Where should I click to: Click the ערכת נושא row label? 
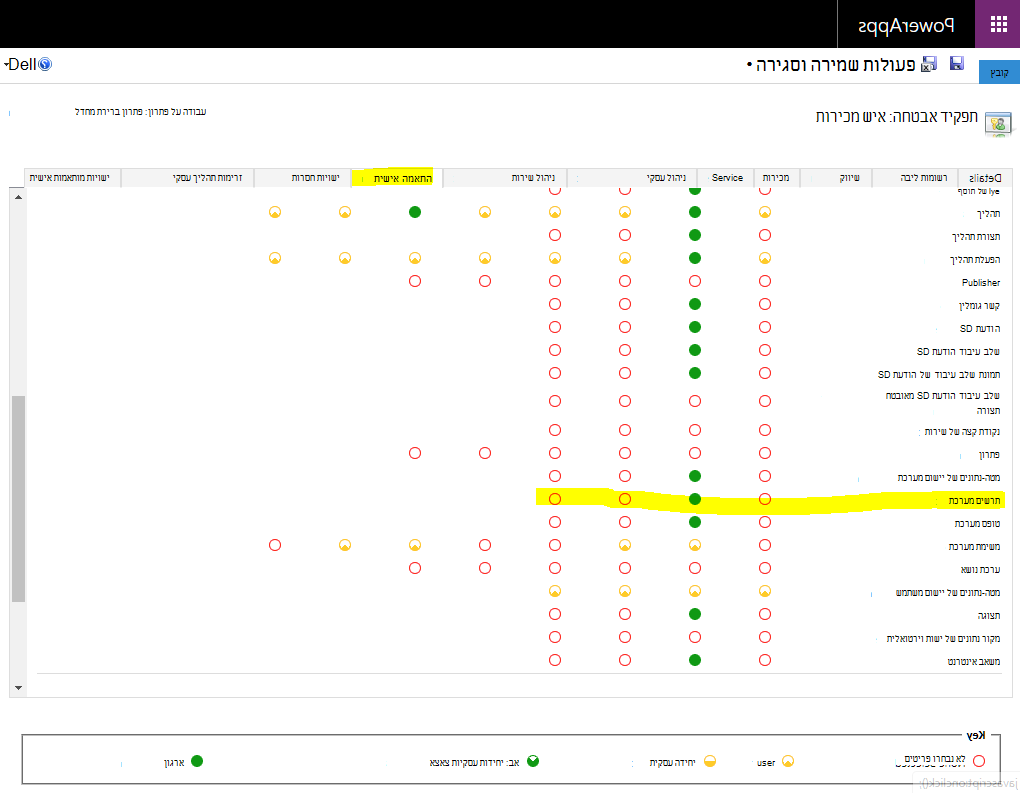click(980, 569)
